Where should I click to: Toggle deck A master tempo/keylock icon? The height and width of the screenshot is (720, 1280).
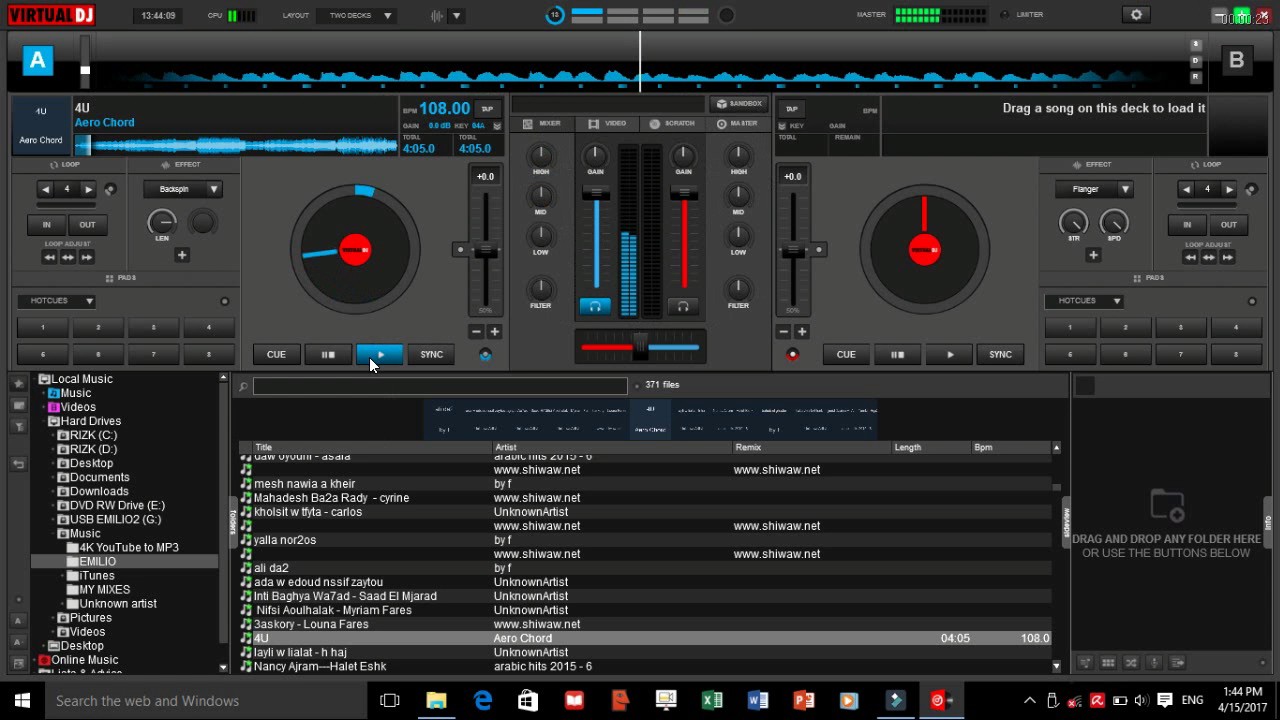[485, 354]
